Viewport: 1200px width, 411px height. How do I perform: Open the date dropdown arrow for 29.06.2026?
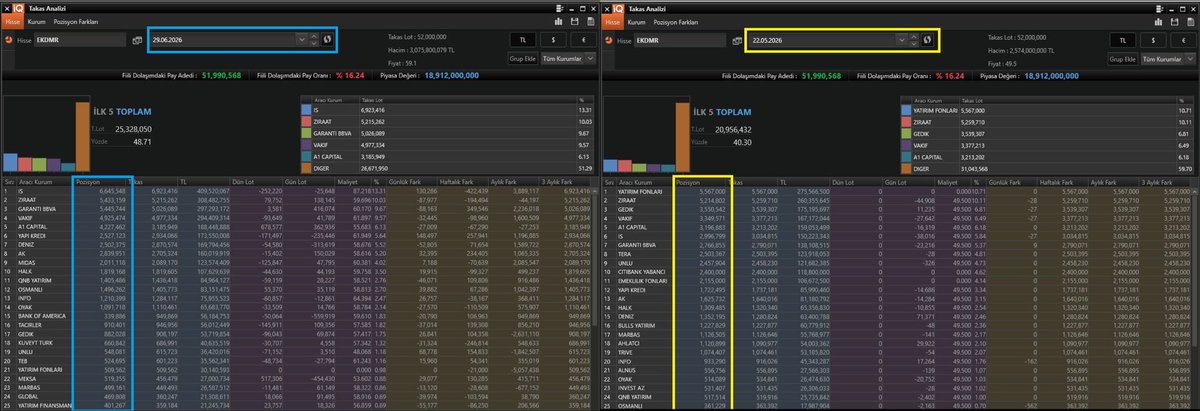[x=301, y=39]
